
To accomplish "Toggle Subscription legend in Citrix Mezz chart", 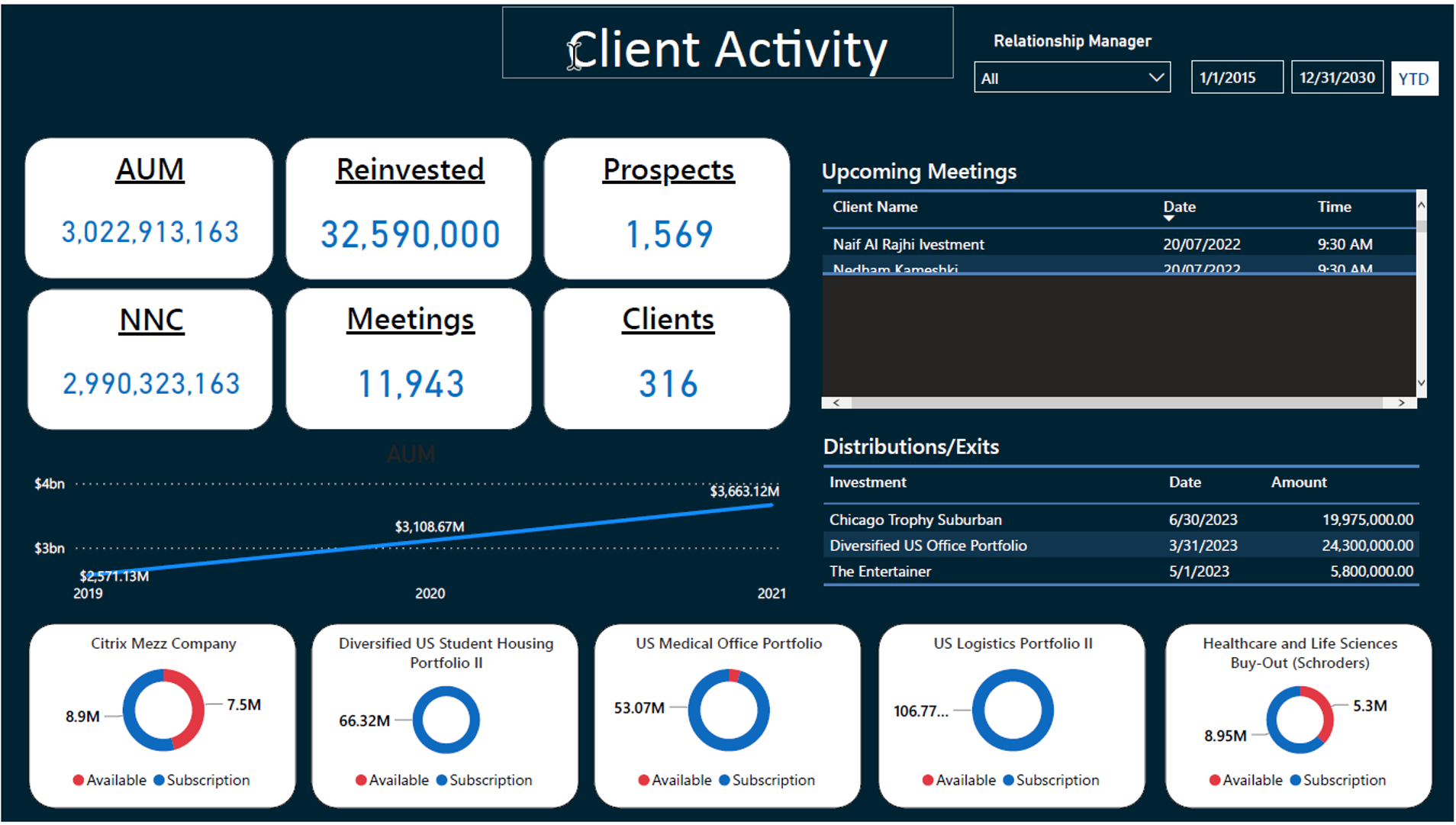I will click(x=201, y=780).
